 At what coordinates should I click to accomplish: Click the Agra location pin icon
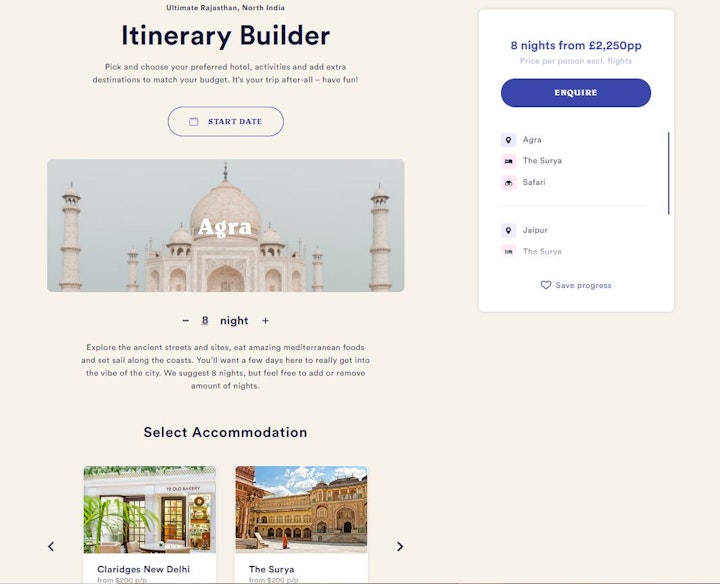pyautogui.click(x=508, y=140)
